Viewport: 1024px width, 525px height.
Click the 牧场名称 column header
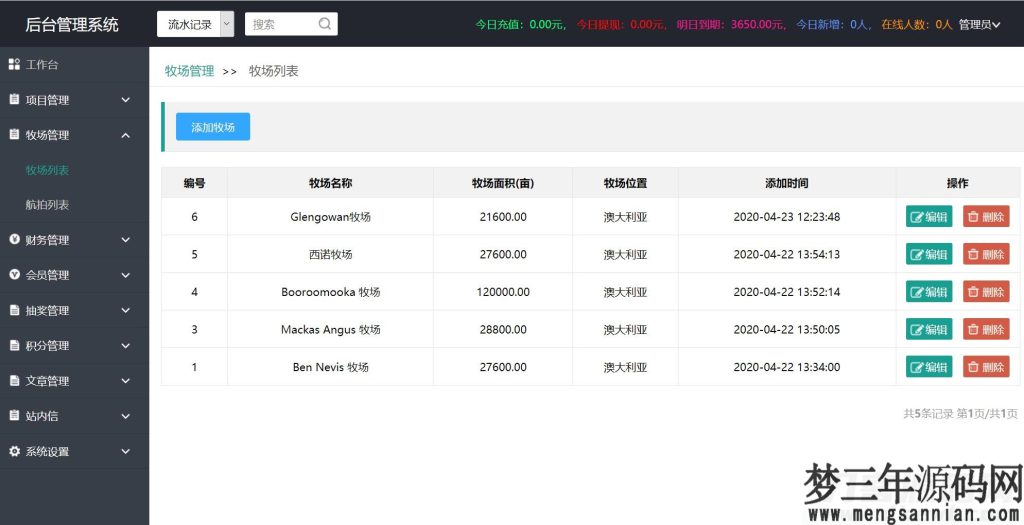(x=330, y=183)
